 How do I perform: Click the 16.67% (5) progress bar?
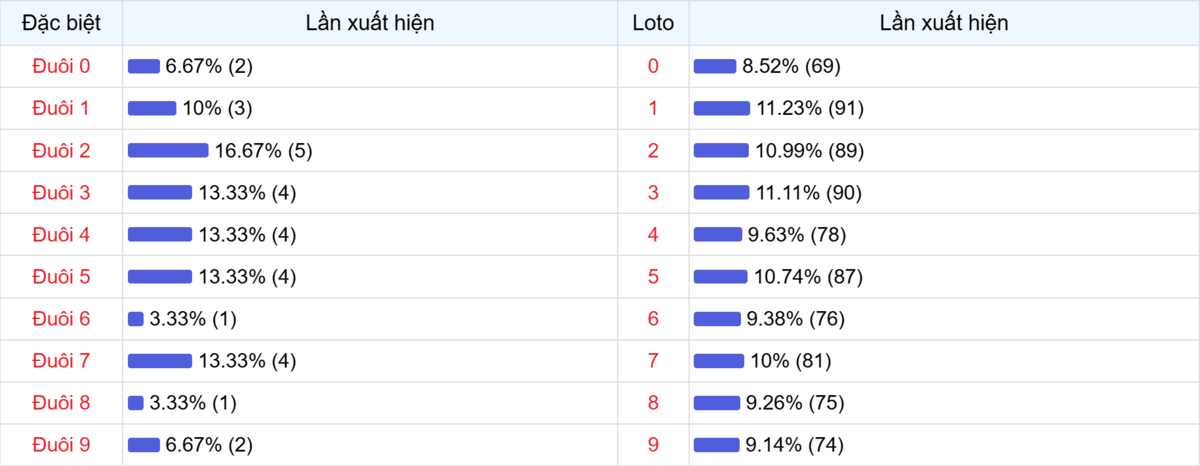coord(168,151)
